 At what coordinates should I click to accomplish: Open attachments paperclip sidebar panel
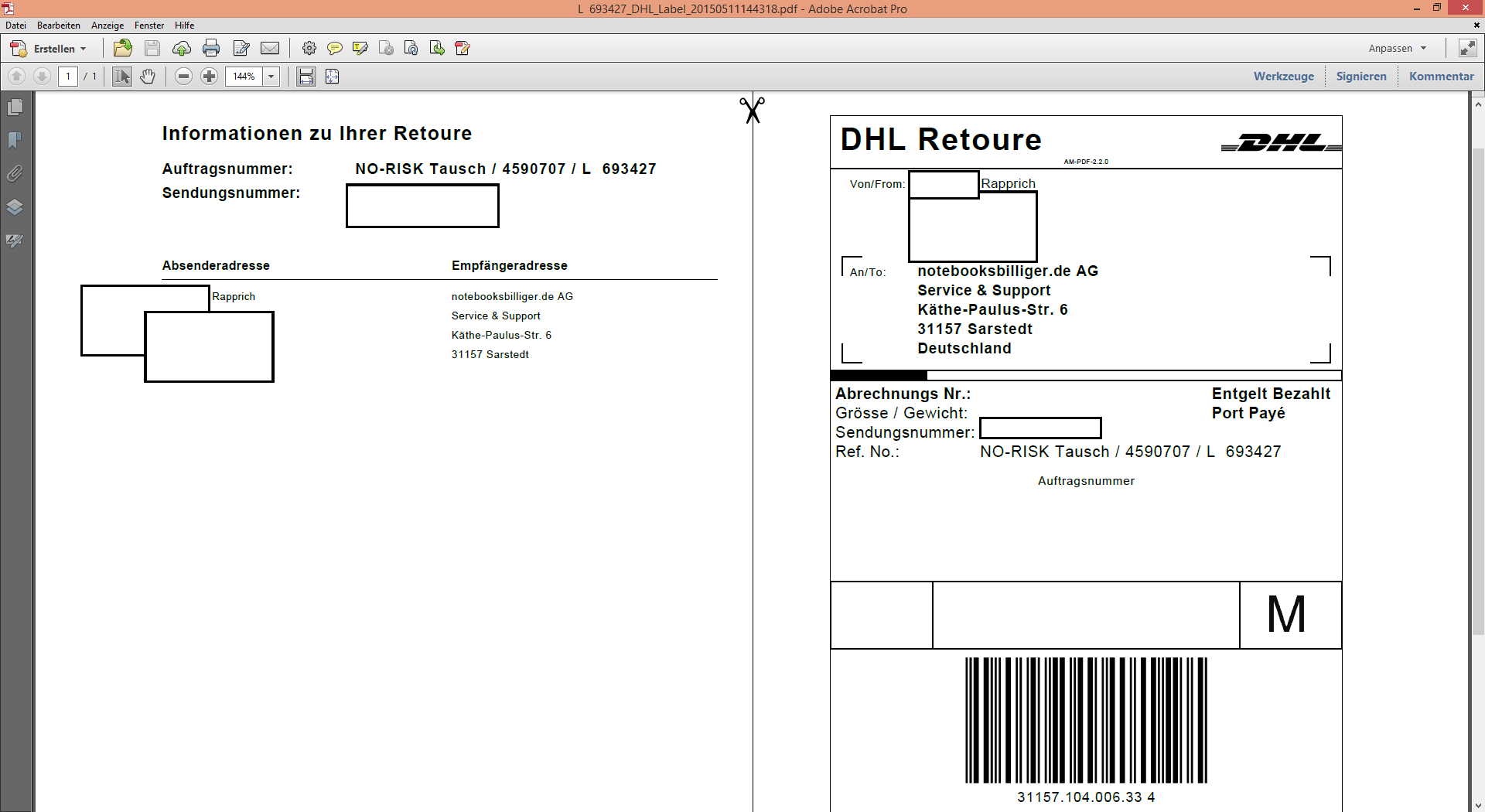15,173
